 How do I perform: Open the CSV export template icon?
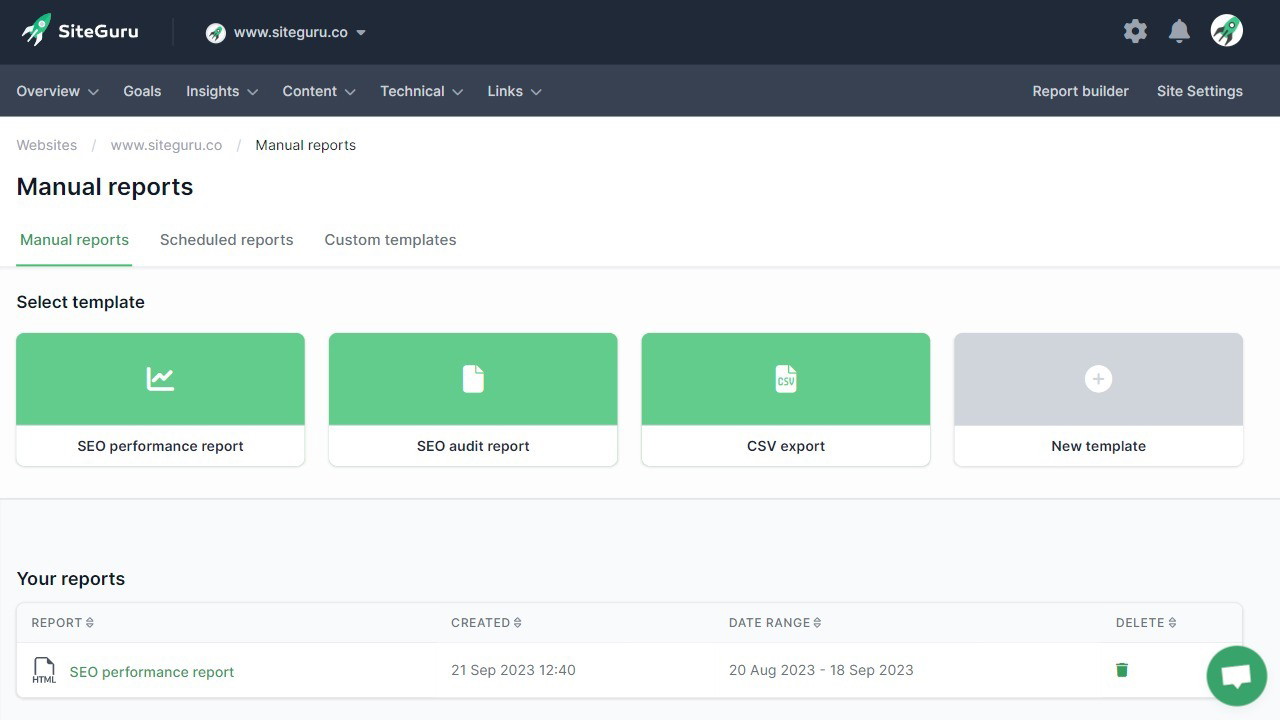(x=785, y=378)
